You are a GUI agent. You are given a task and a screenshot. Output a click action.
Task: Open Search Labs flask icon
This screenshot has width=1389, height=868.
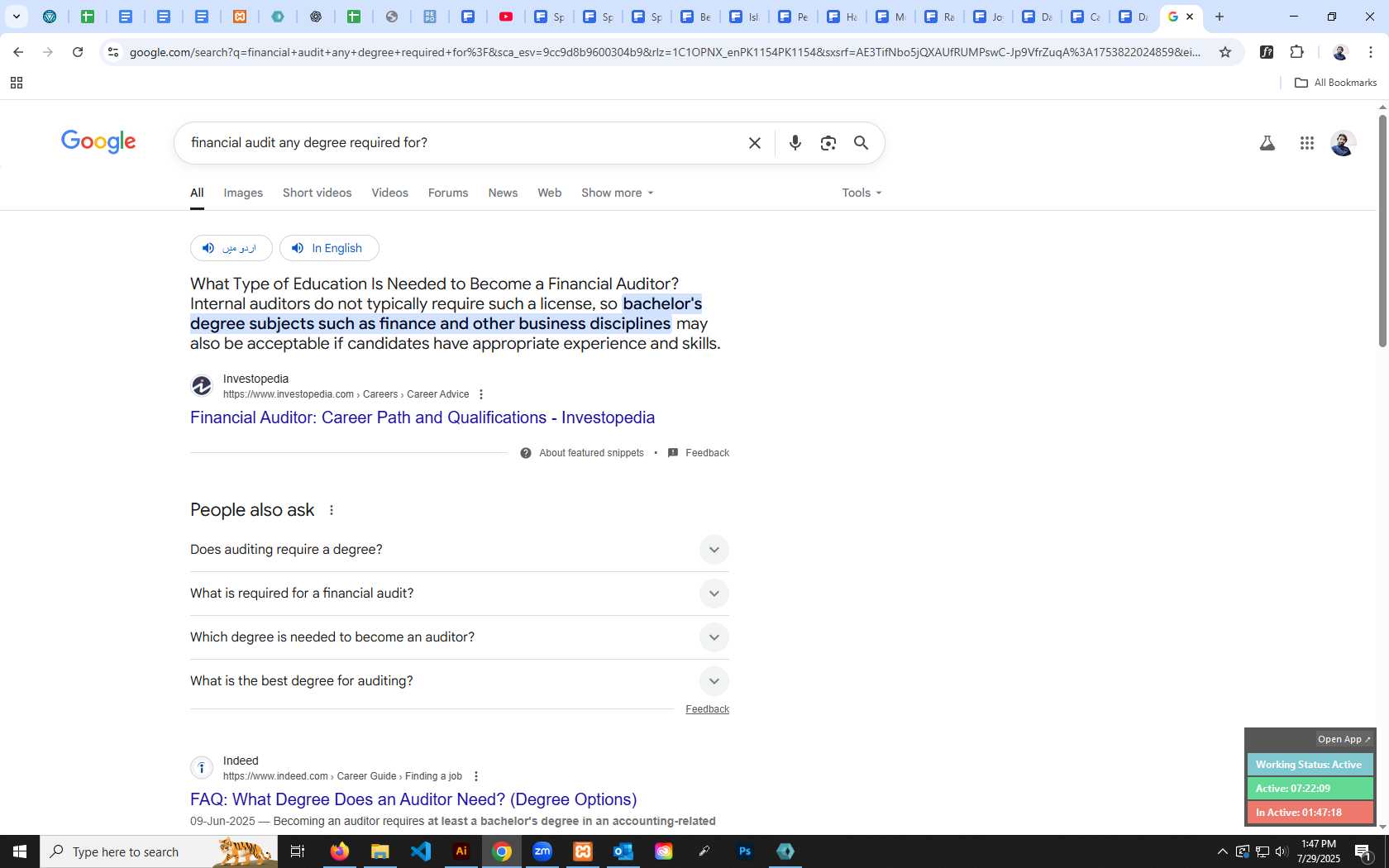(1267, 143)
